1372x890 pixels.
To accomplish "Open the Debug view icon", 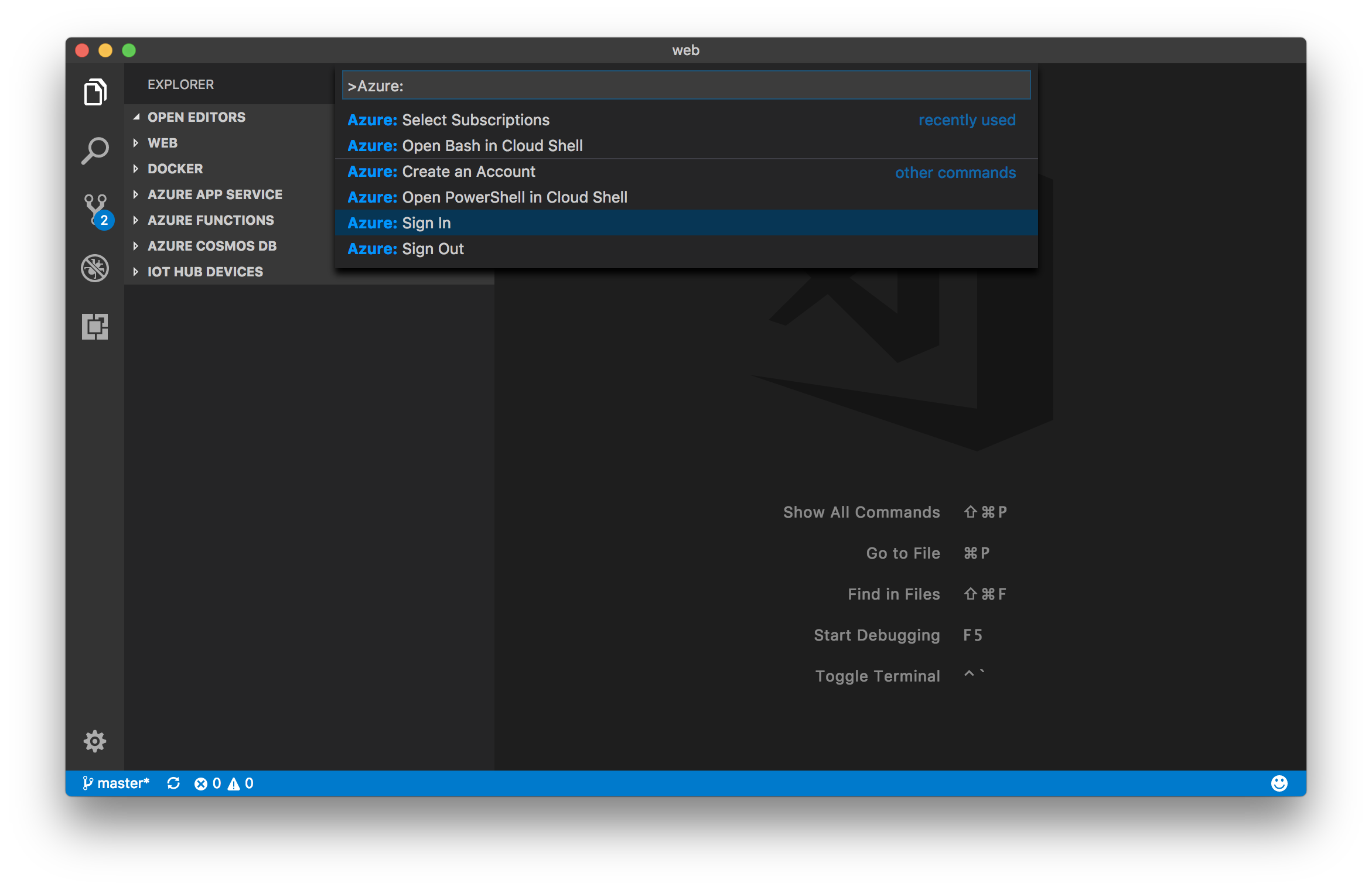I will pyautogui.click(x=95, y=268).
